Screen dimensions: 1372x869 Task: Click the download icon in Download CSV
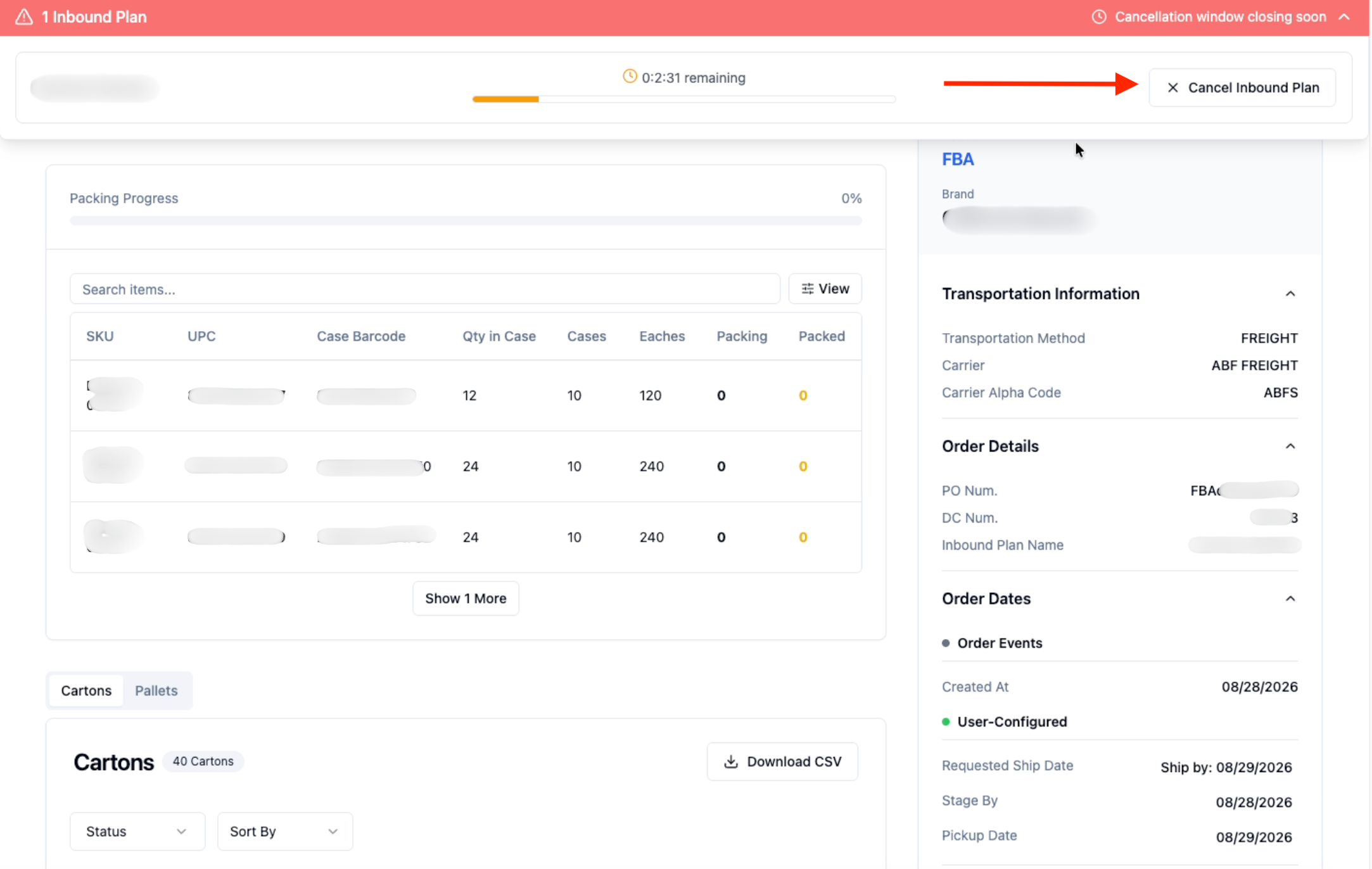point(731,761)
